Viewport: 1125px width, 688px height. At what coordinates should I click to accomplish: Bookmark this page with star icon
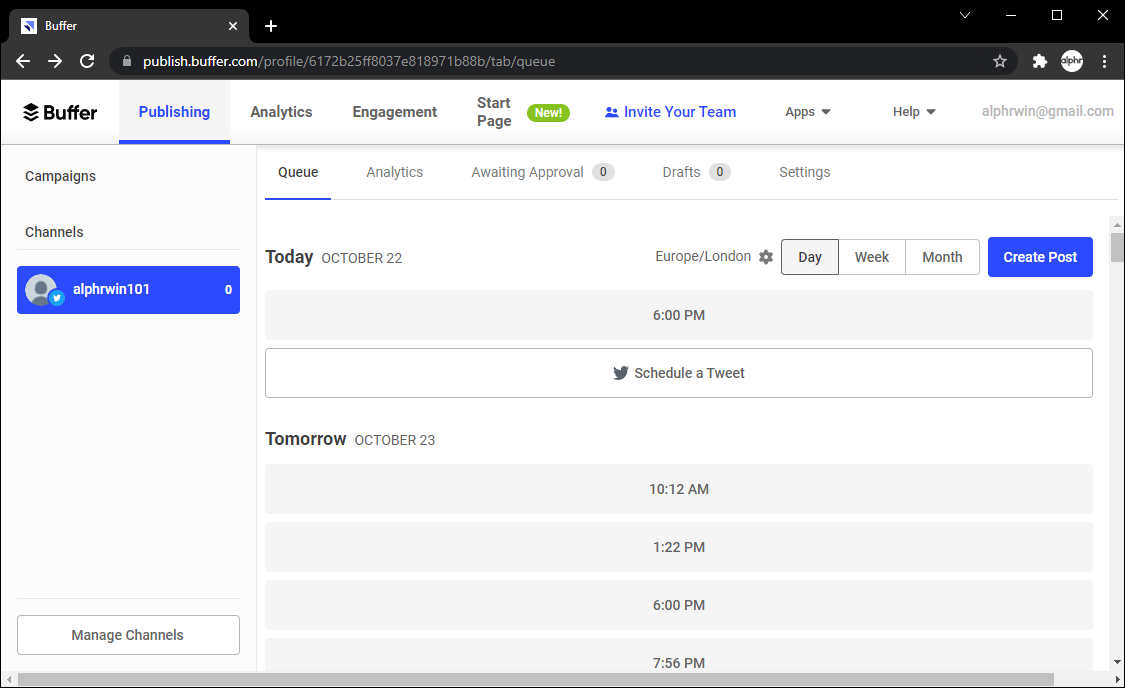(x=1000, y=61)
